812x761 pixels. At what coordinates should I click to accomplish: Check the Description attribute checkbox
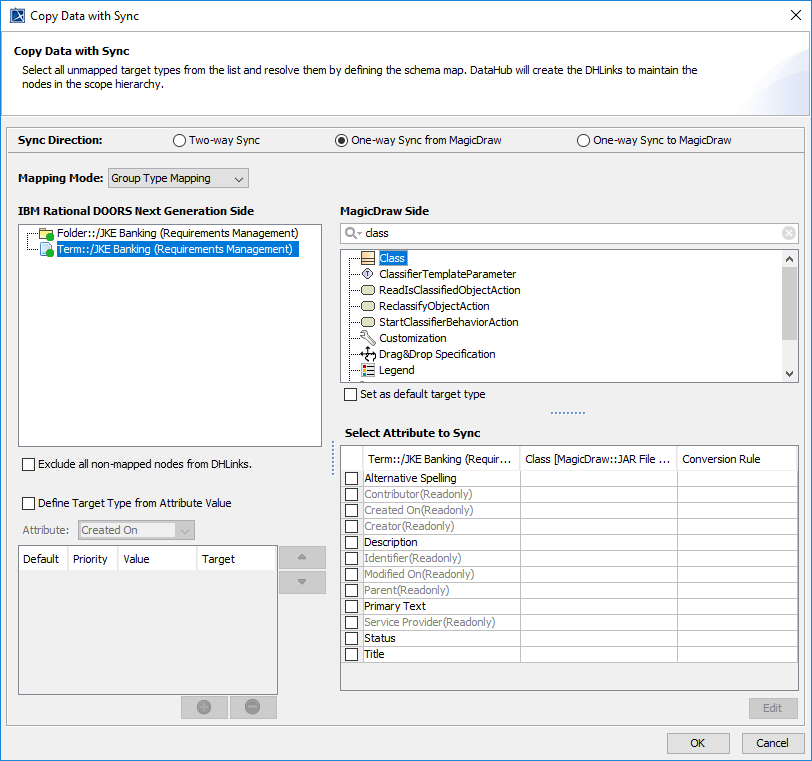(x=351, y=543)
